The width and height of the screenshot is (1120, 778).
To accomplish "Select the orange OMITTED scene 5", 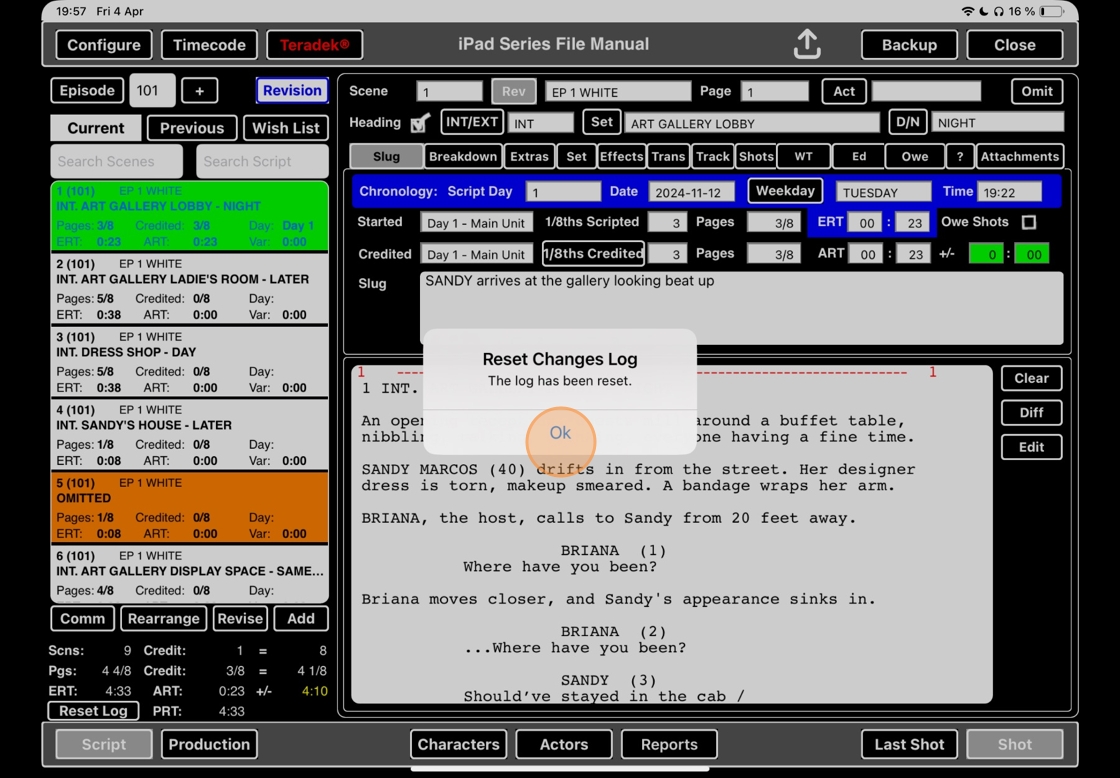I will pos(189,508).
